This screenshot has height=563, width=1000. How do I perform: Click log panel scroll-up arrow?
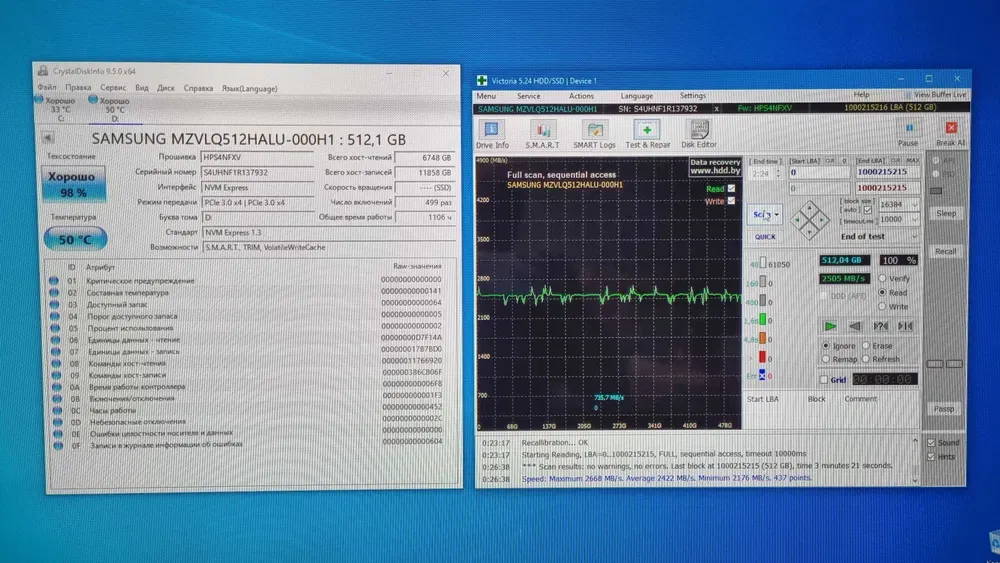915,441
